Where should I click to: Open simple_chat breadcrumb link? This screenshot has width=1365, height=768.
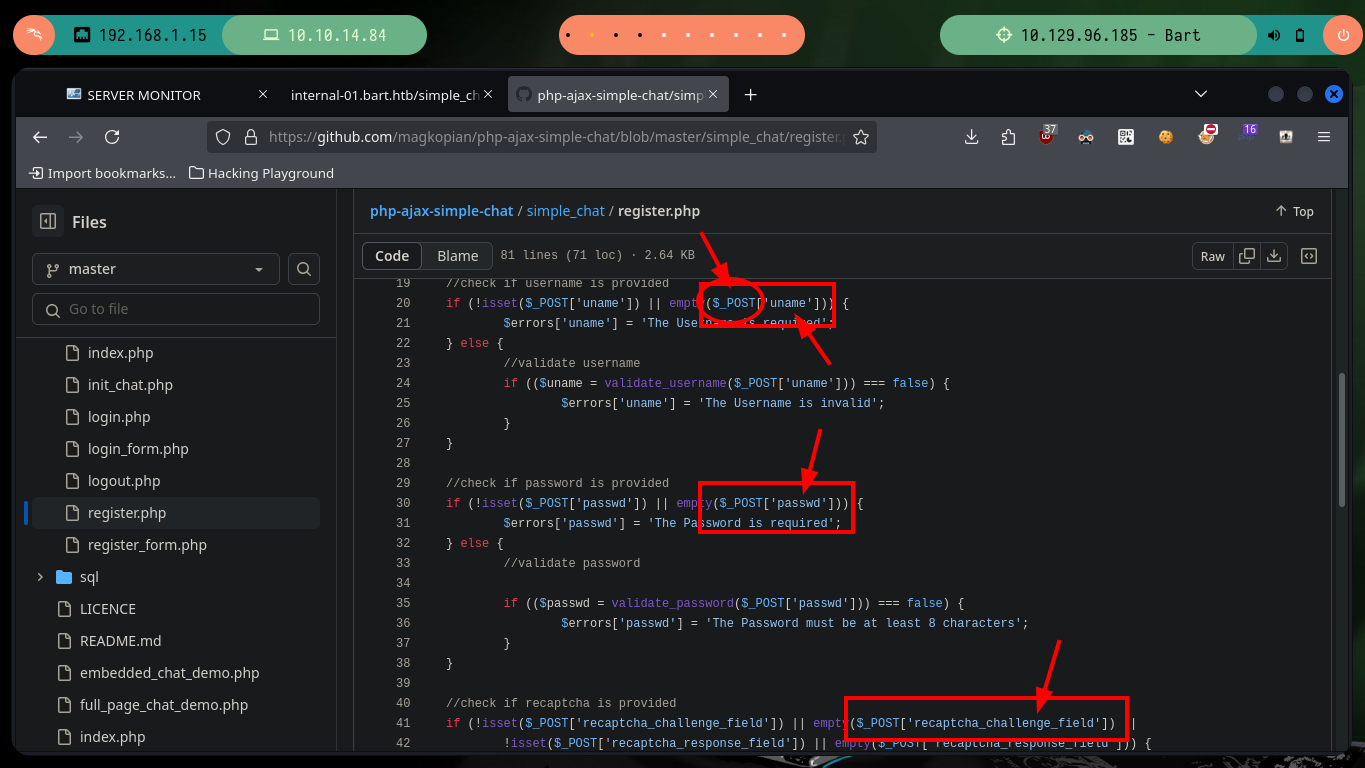(x=566, y=211)
